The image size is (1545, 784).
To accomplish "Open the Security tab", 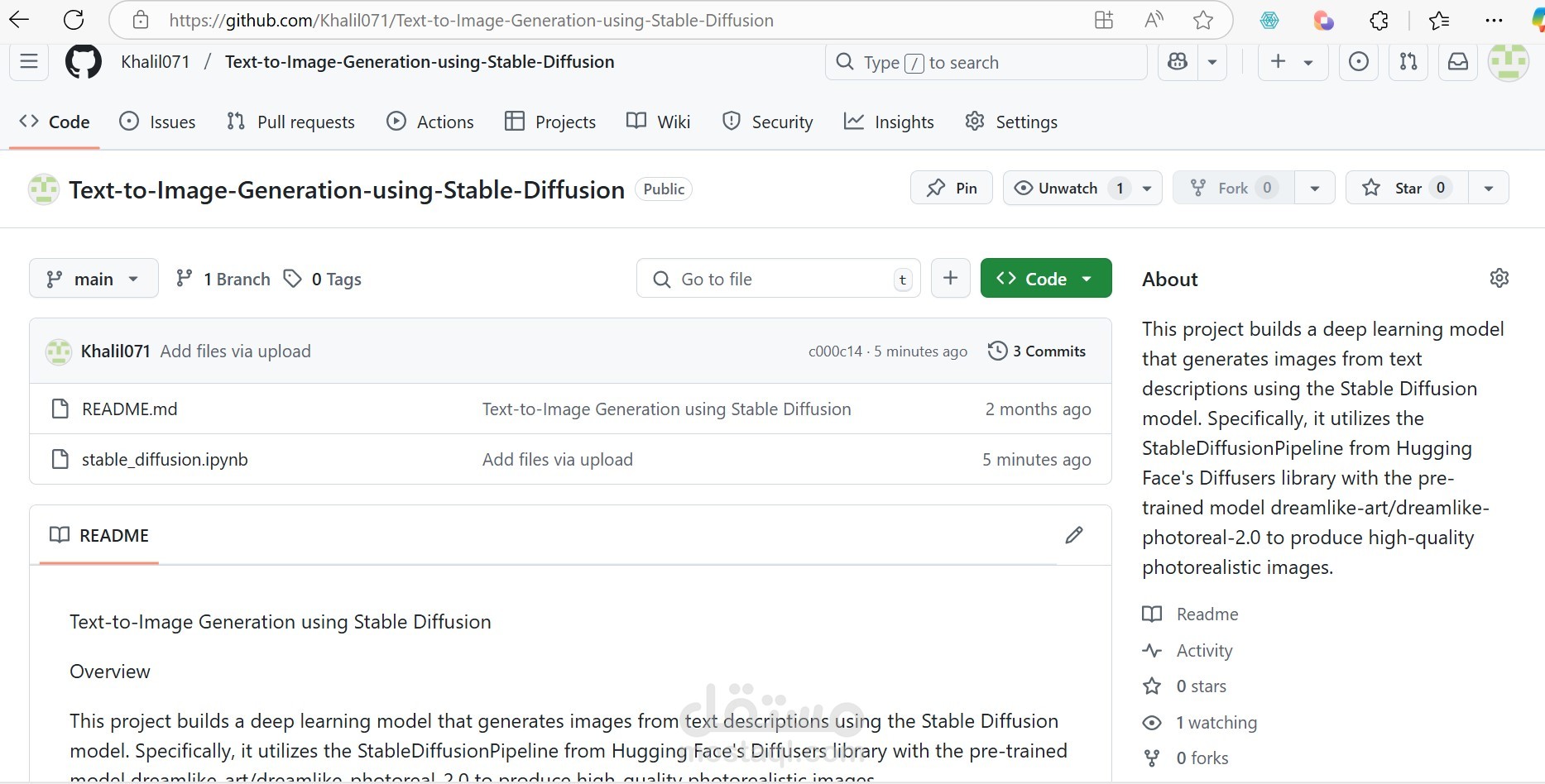I will tap(768, 122).
